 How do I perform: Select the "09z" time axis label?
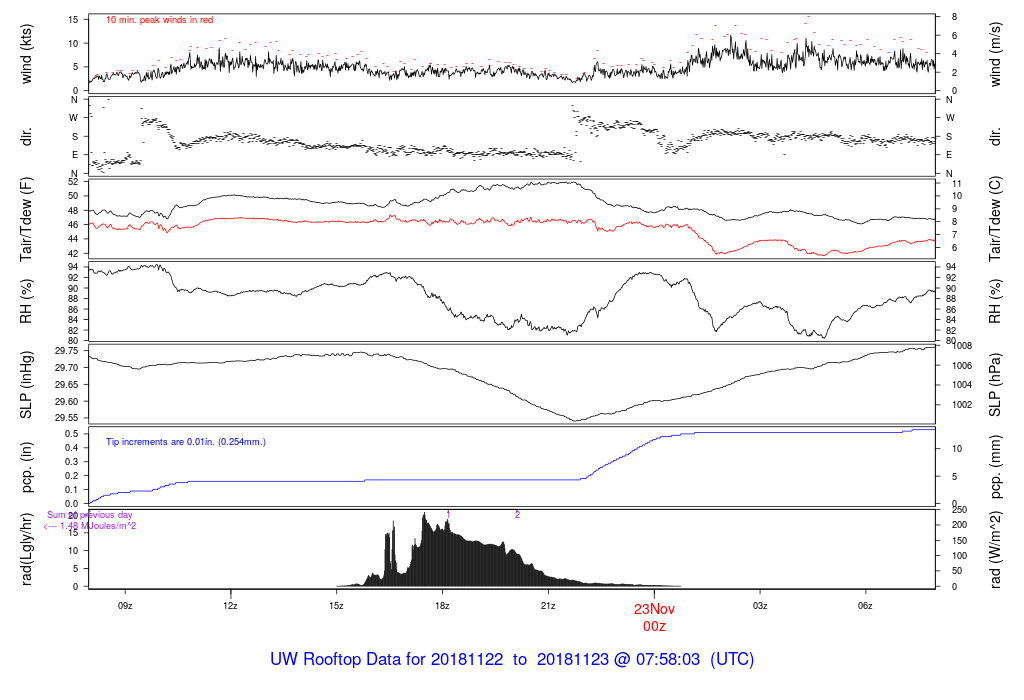[x=125, y=606]
